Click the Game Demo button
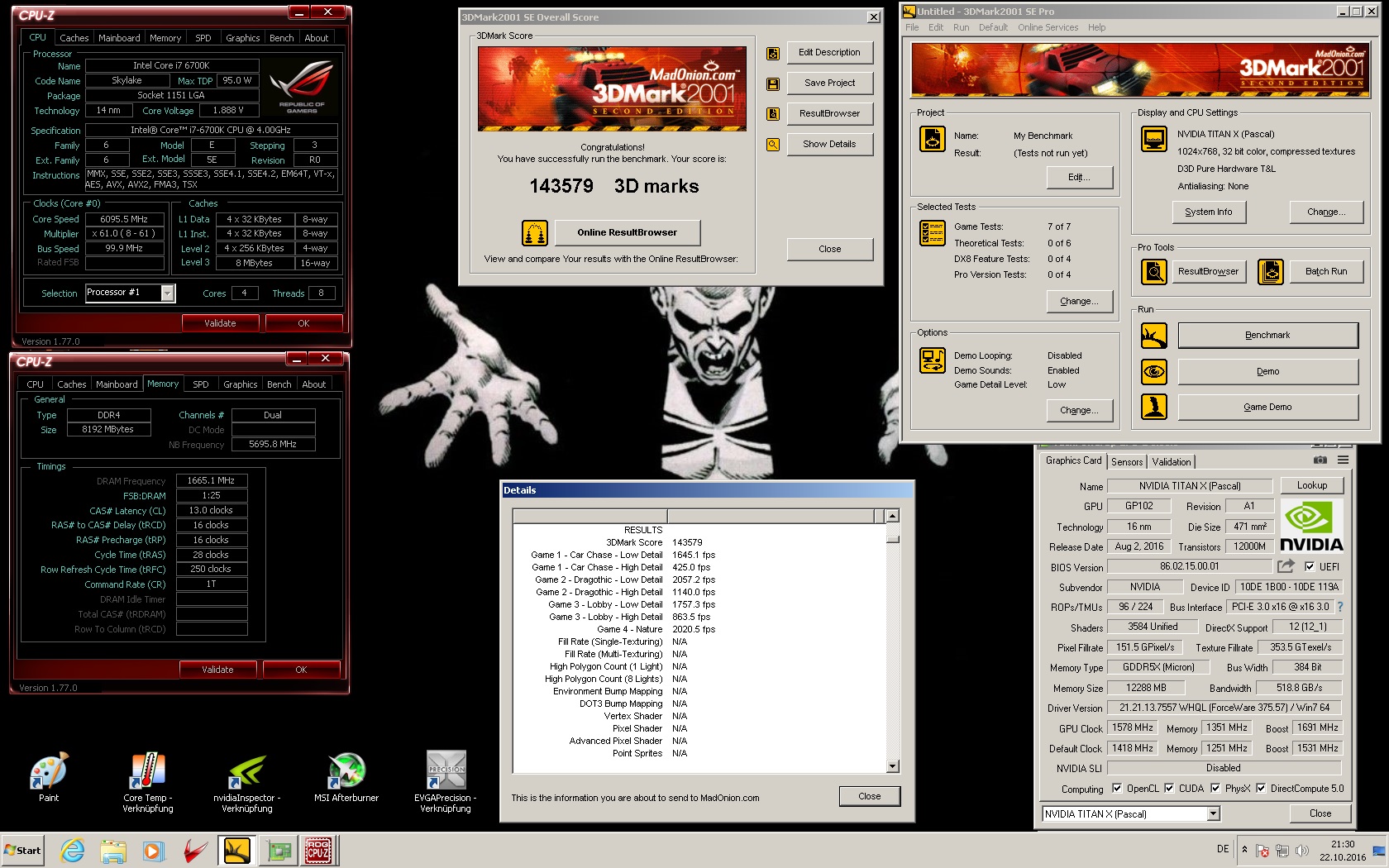Screen dimensions: 1389x868 click(x=1267, y=407)
